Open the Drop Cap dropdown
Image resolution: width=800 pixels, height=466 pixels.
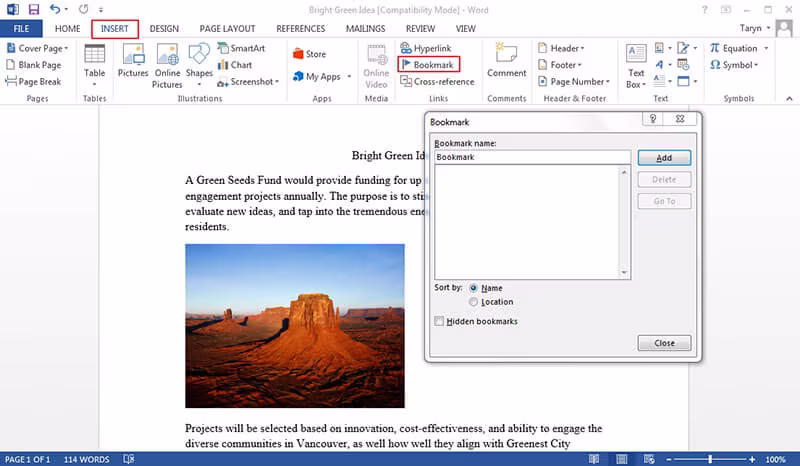[x=662, y=81]
